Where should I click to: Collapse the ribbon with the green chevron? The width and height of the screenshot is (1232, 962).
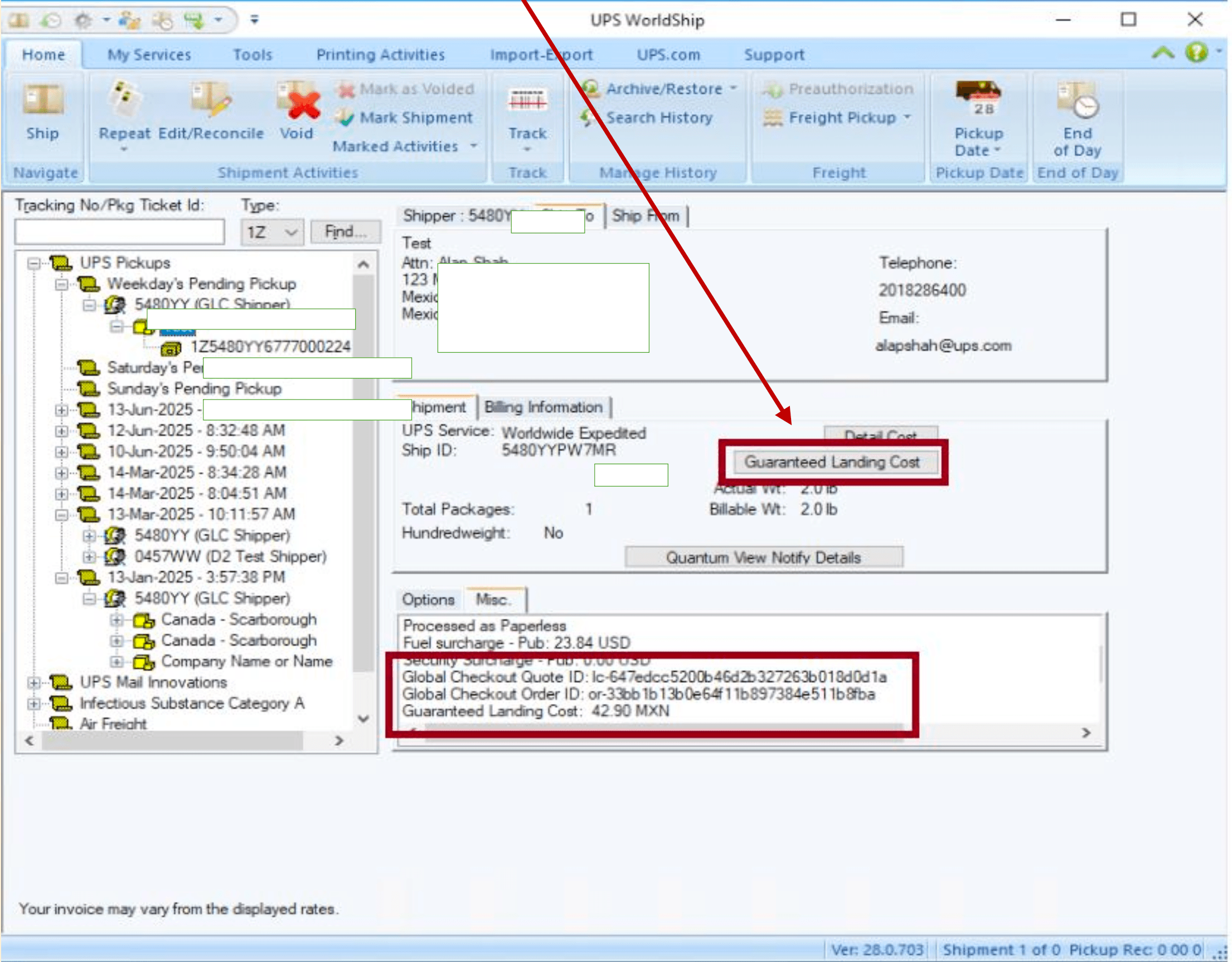(1163, 54)
